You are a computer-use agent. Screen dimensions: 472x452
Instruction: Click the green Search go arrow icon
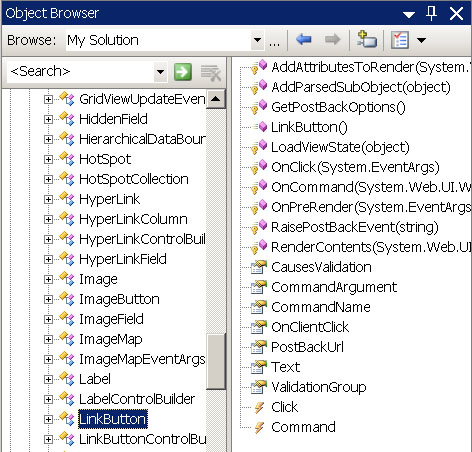pyautogui.click(x=183, y=72)
